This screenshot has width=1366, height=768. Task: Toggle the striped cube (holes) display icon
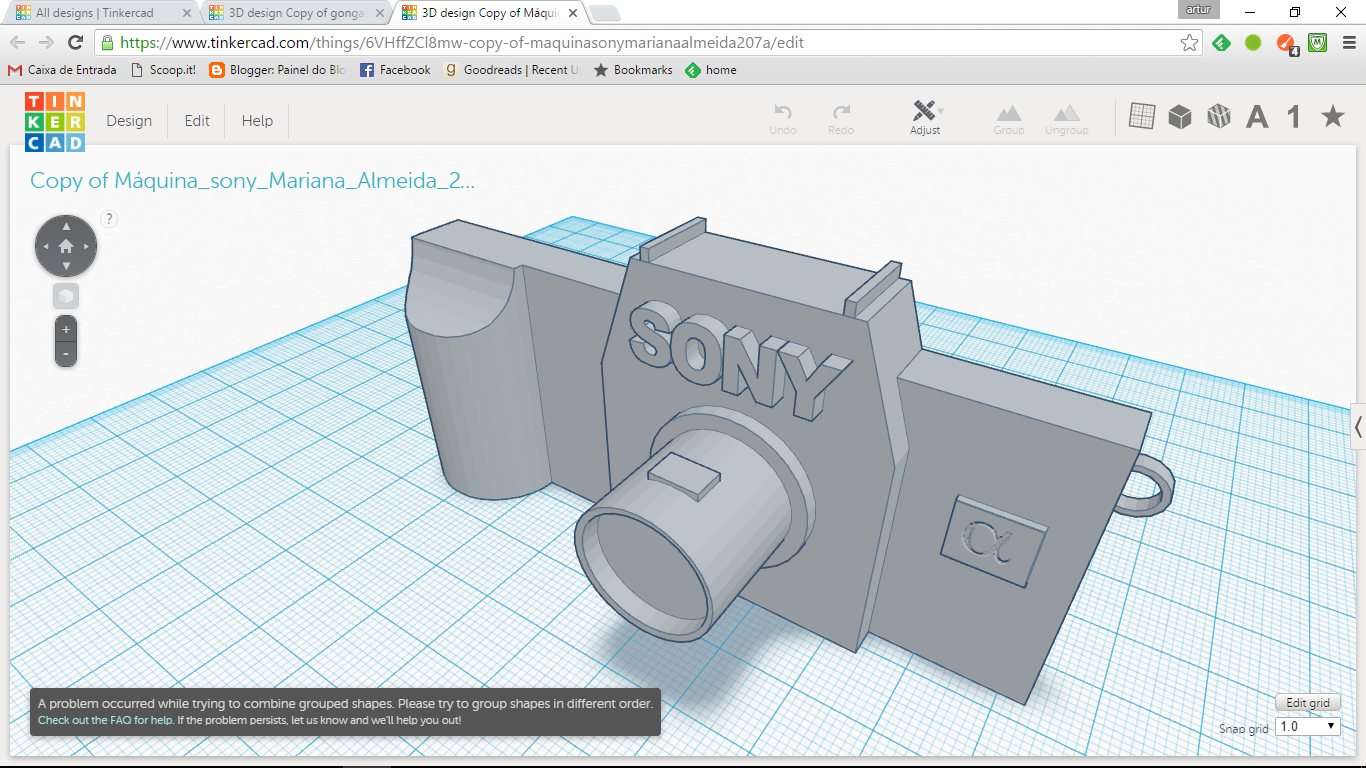[1219, 116]
